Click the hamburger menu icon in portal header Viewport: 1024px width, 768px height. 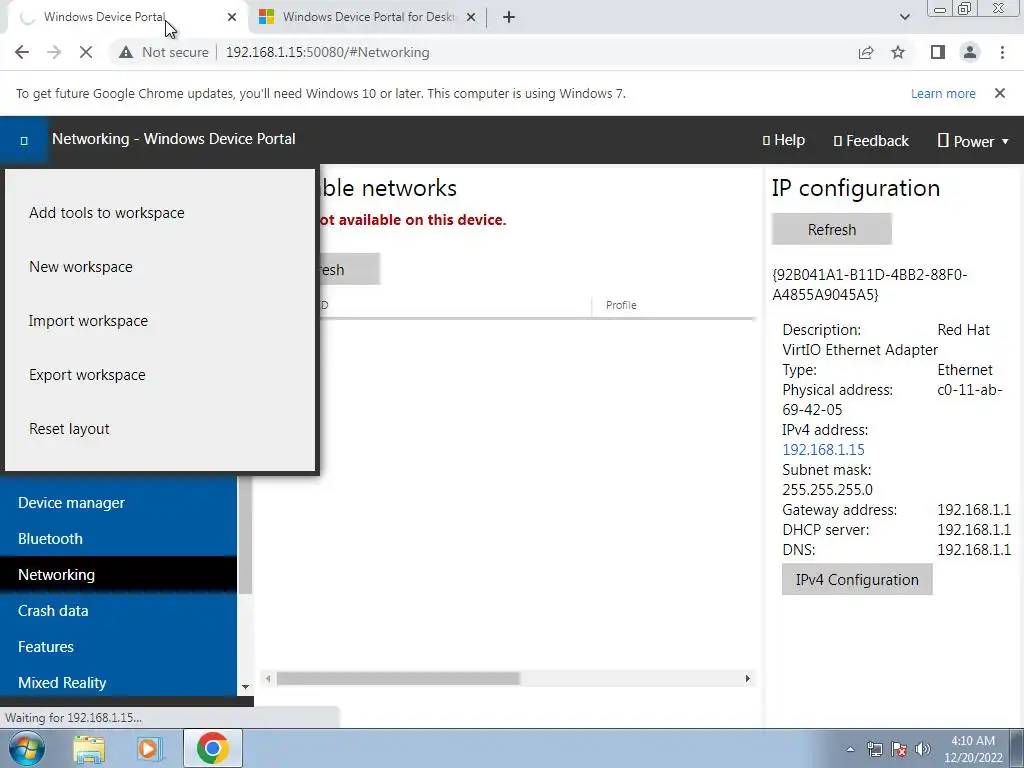click(x=24, y=140)
